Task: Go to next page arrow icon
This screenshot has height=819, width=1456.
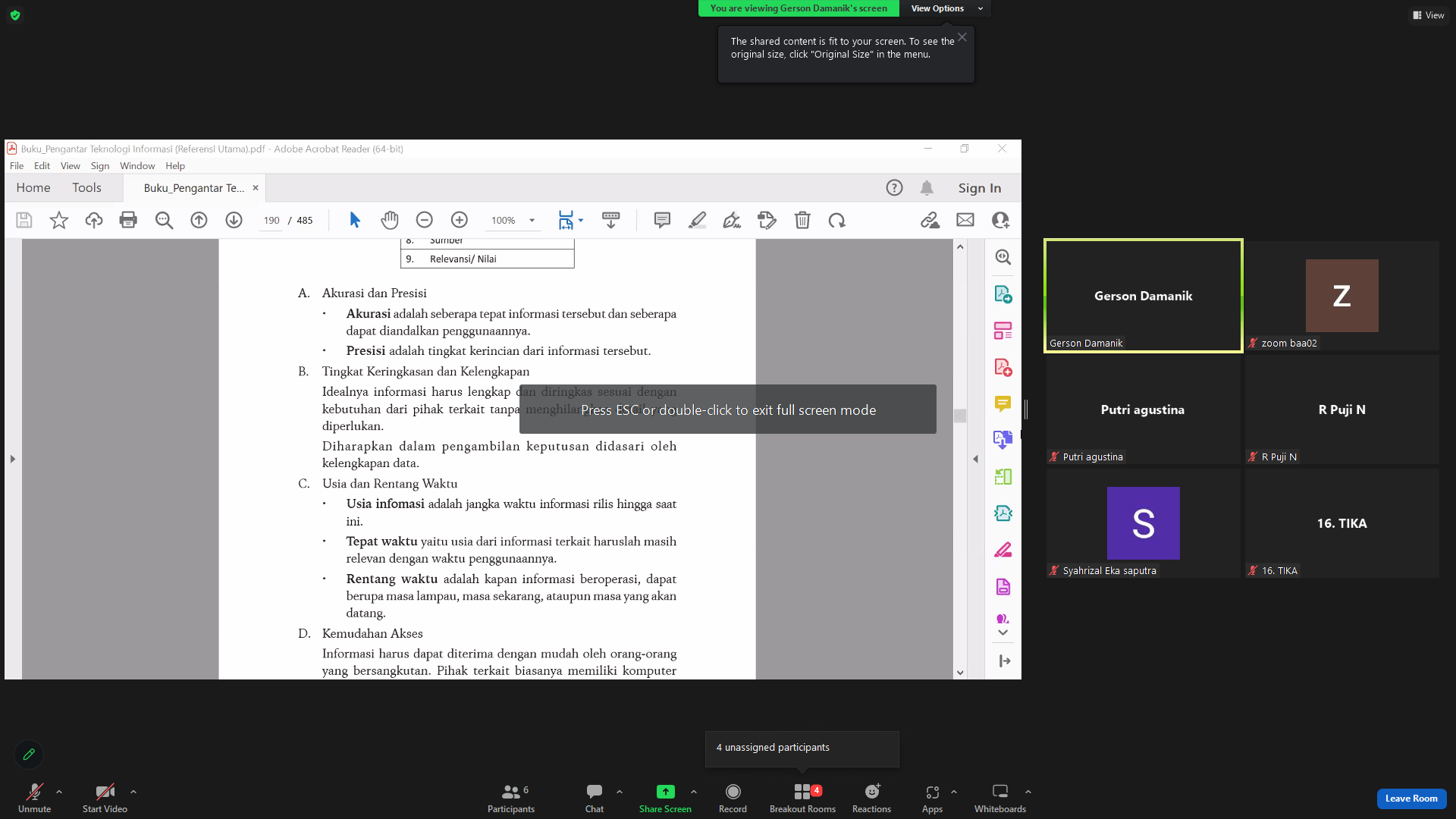Action: (234, 220)
